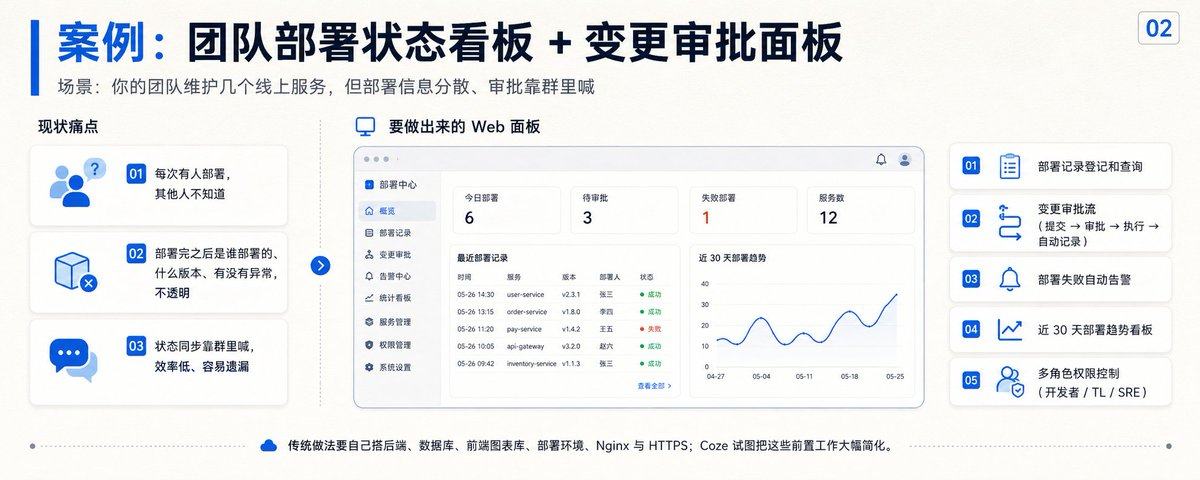The image size is (1200, 480).
Task: Click the 05-26 14:30 timestamp cell
Action: (476, 295)
